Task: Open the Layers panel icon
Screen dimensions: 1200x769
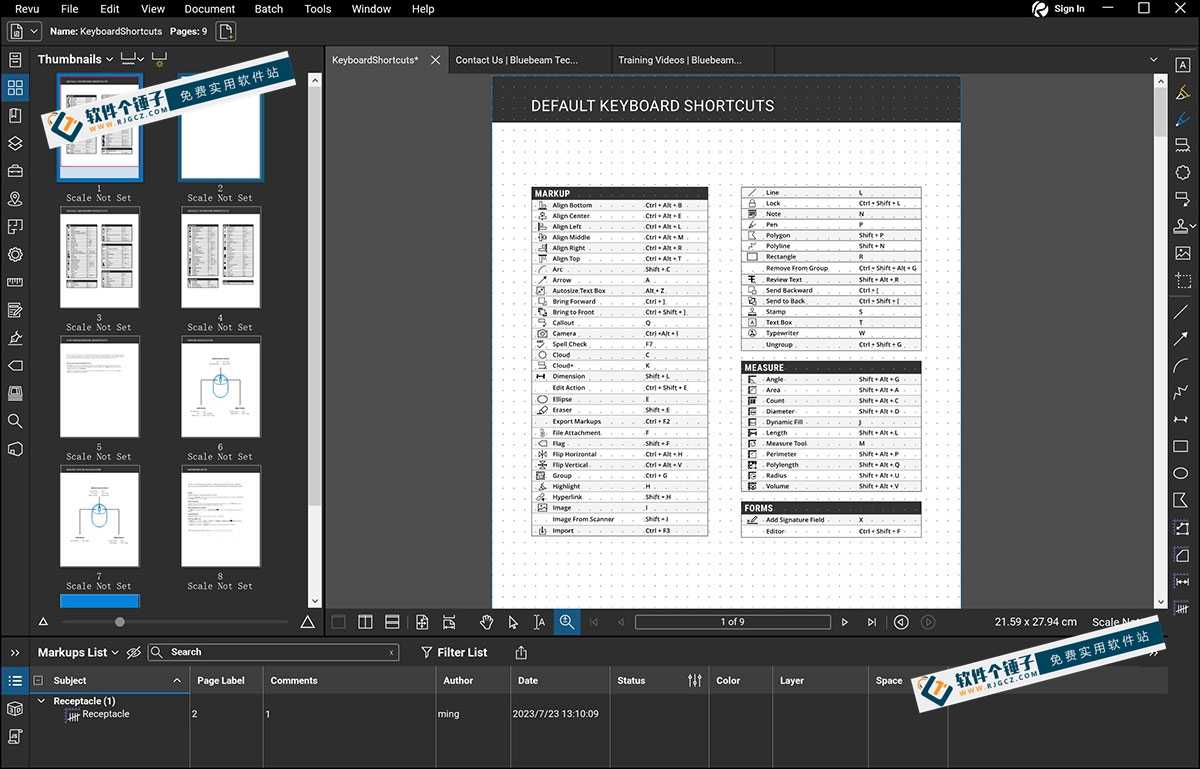Action: tap(15, 144)
